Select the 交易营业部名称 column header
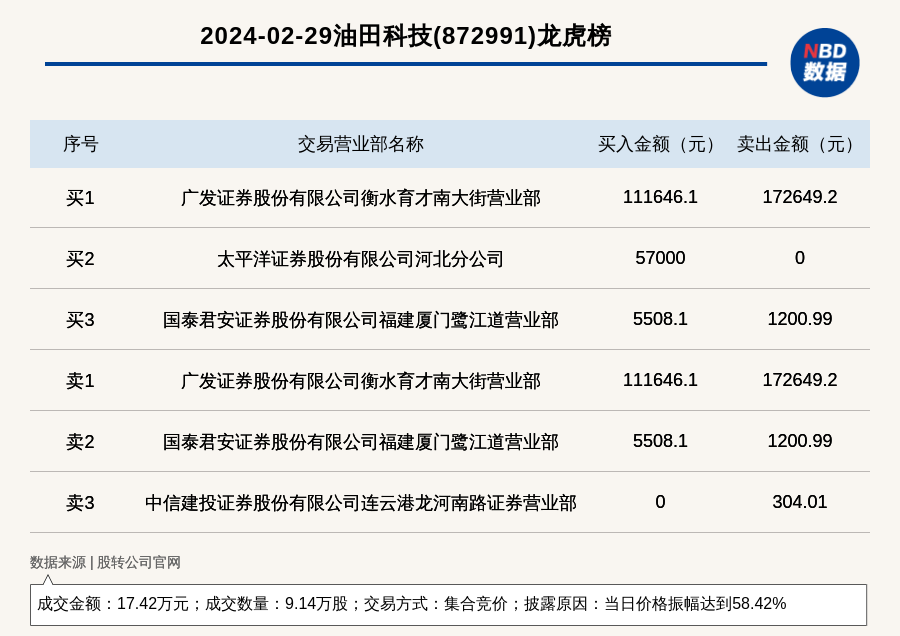Viewport: 900px width, 636px height. pyautogui.click(x=360, y=144)
